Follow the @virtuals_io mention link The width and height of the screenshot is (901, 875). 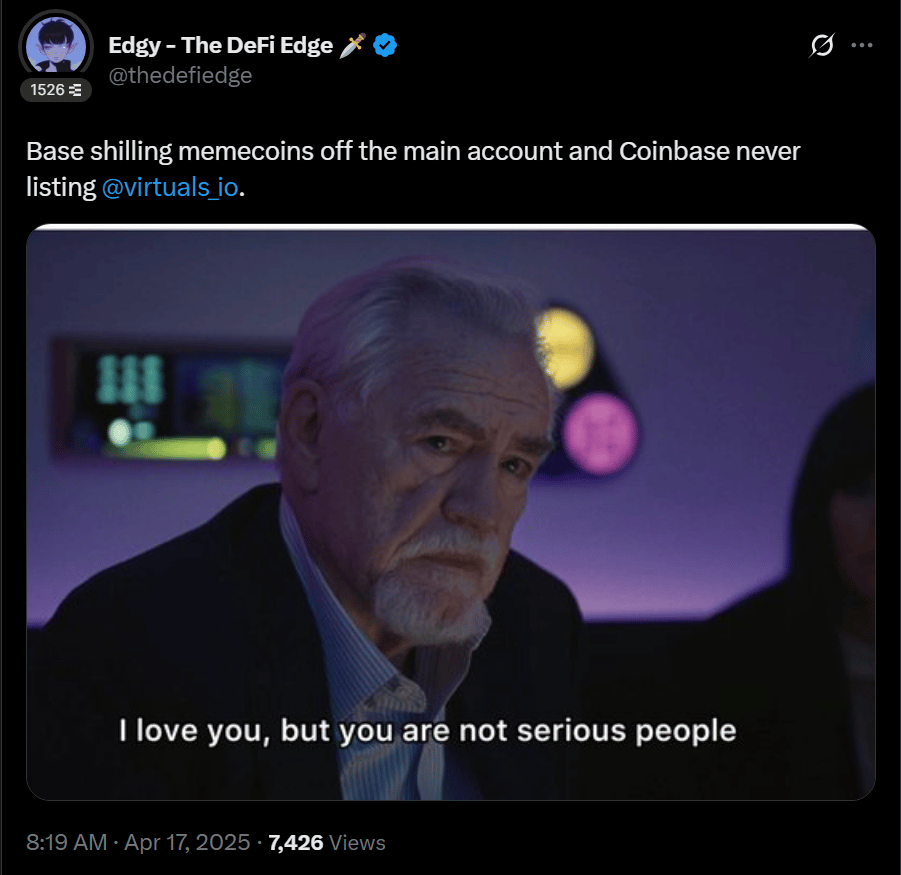point(170,187)
